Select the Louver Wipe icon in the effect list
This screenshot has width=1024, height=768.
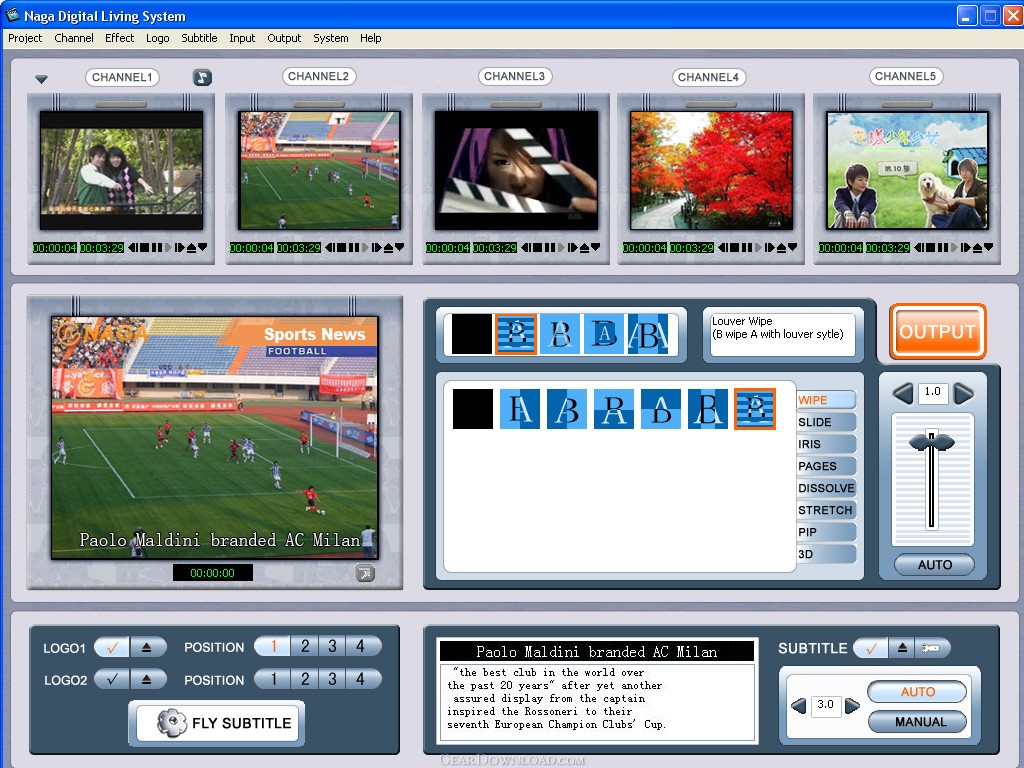click(x=755, y=409)
